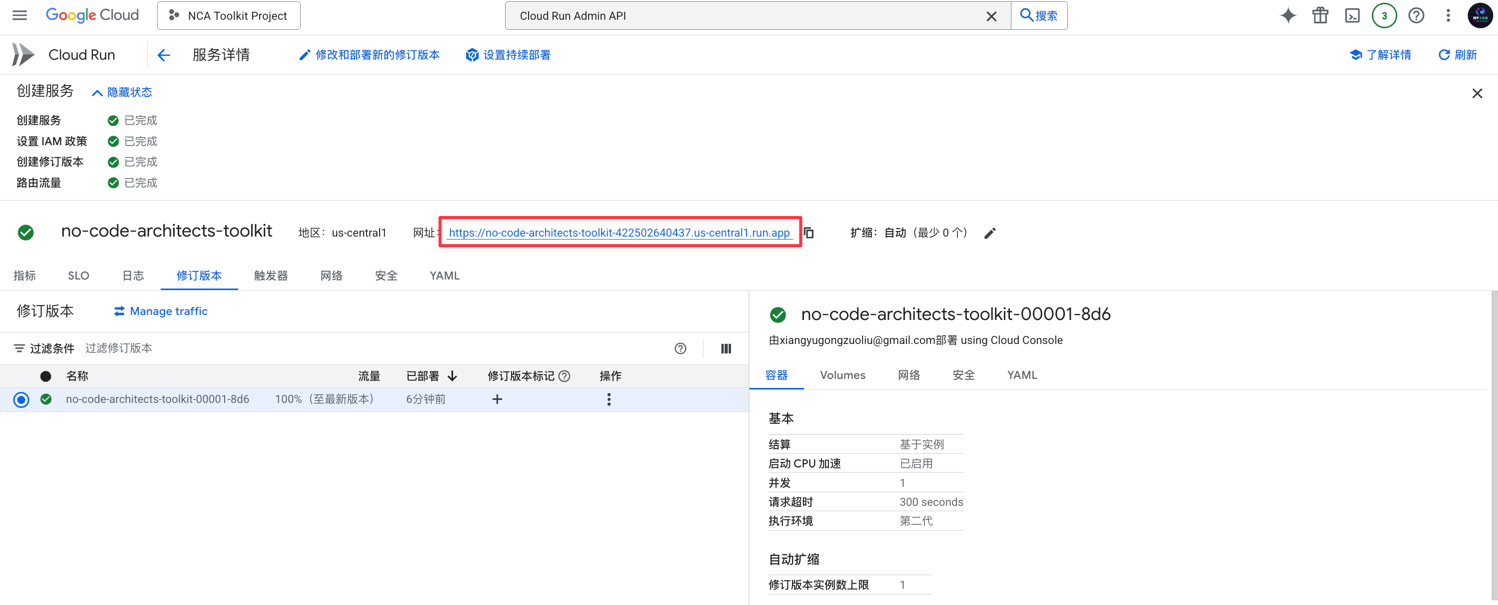Sort by 已部署 column arrow
The height and width of the screenshot is (605, 1498).
pos(453,376)
